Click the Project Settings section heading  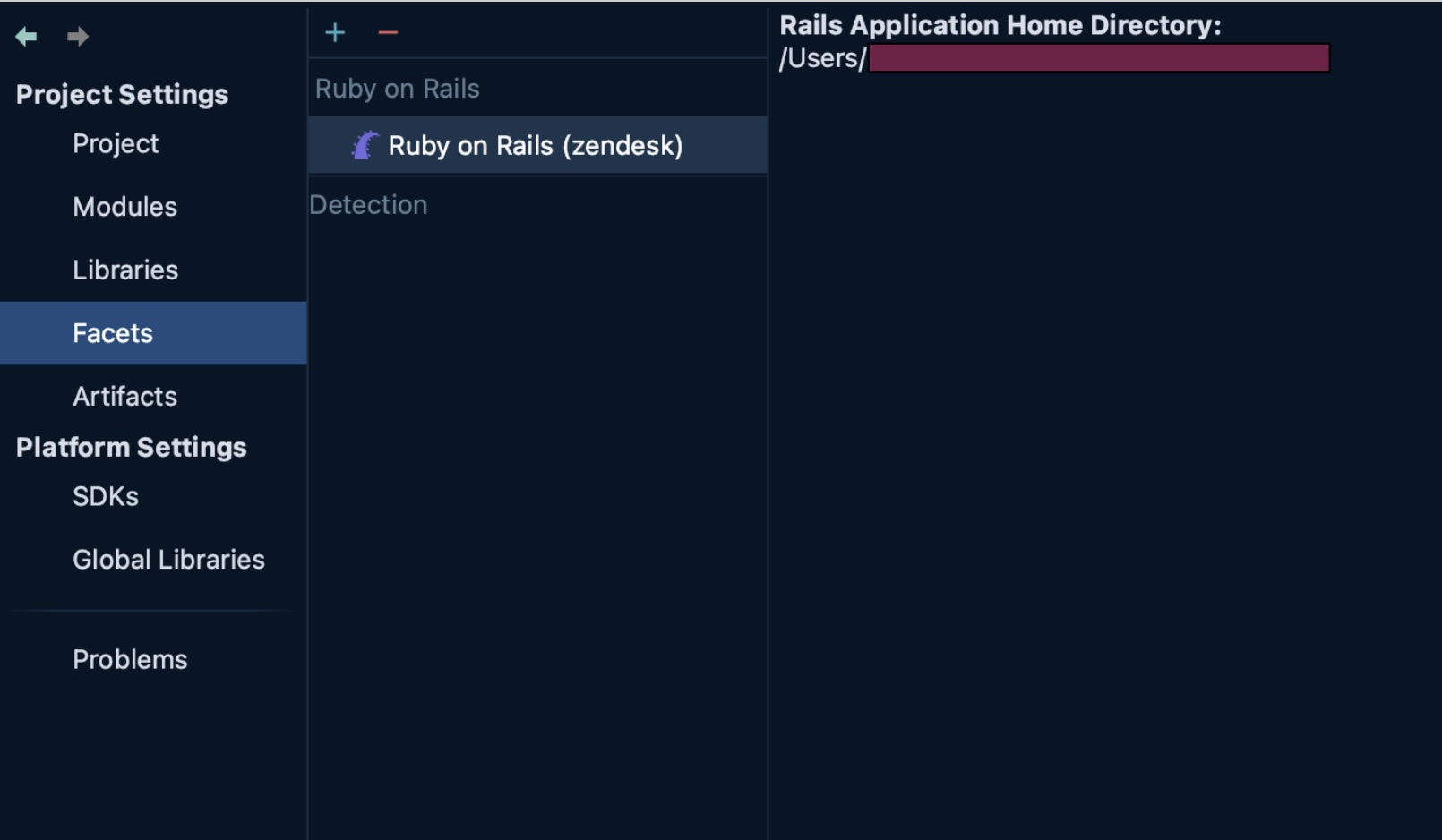pos(122,95)
